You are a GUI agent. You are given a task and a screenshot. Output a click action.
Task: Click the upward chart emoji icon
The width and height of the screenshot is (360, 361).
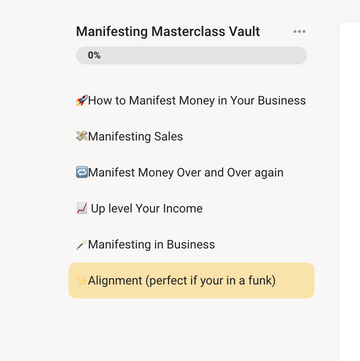(x=82, y=208)
